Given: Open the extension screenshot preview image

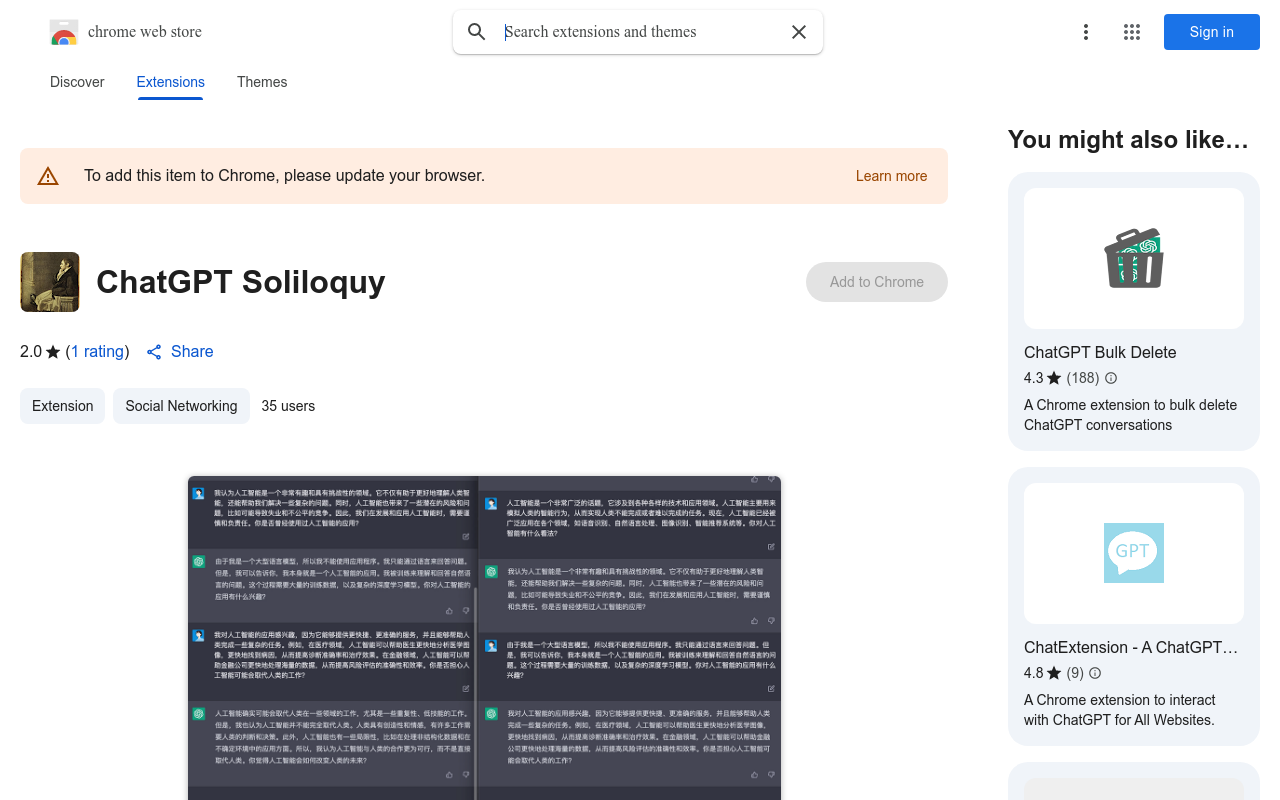Looking at the screenshot, I should [484, 637].
